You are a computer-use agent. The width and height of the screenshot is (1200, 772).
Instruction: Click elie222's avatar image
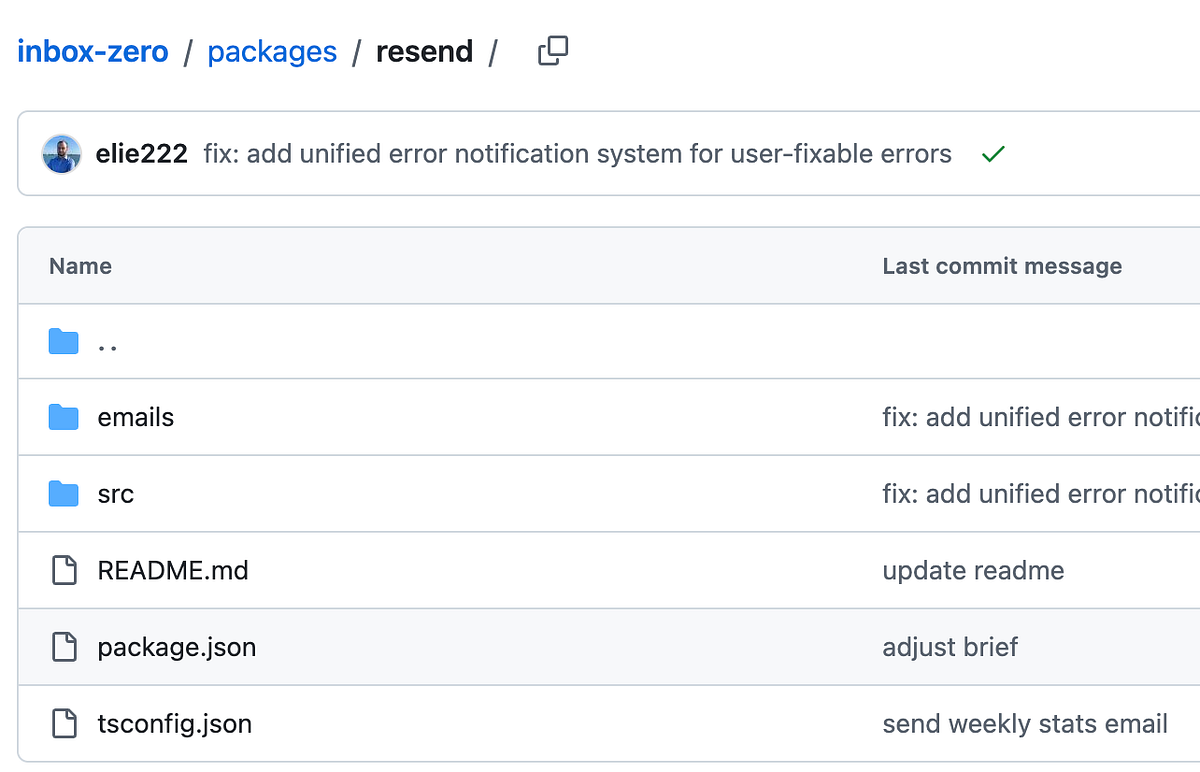tap(62, 154)
